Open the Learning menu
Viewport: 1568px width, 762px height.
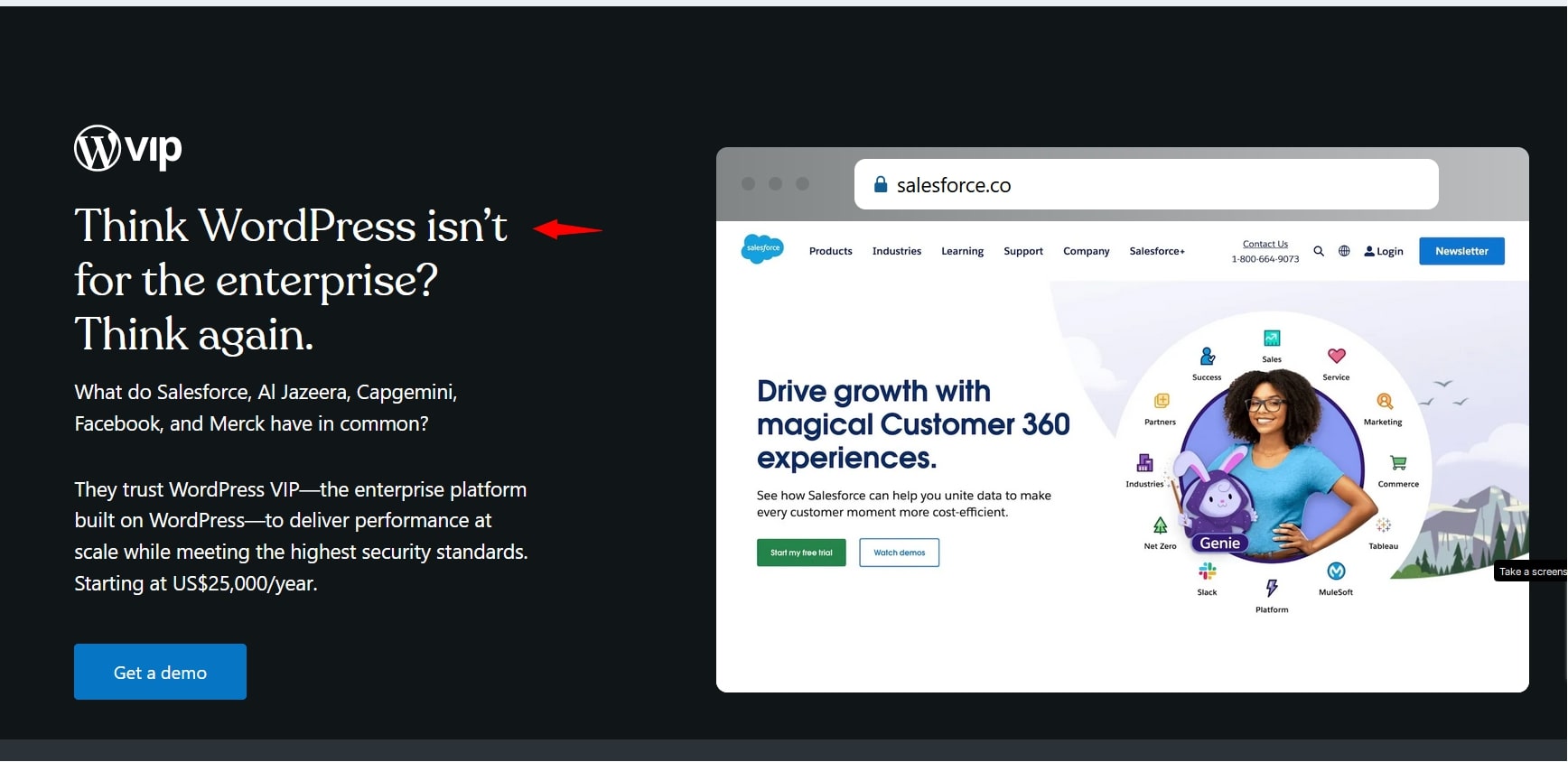coord(962,251)
